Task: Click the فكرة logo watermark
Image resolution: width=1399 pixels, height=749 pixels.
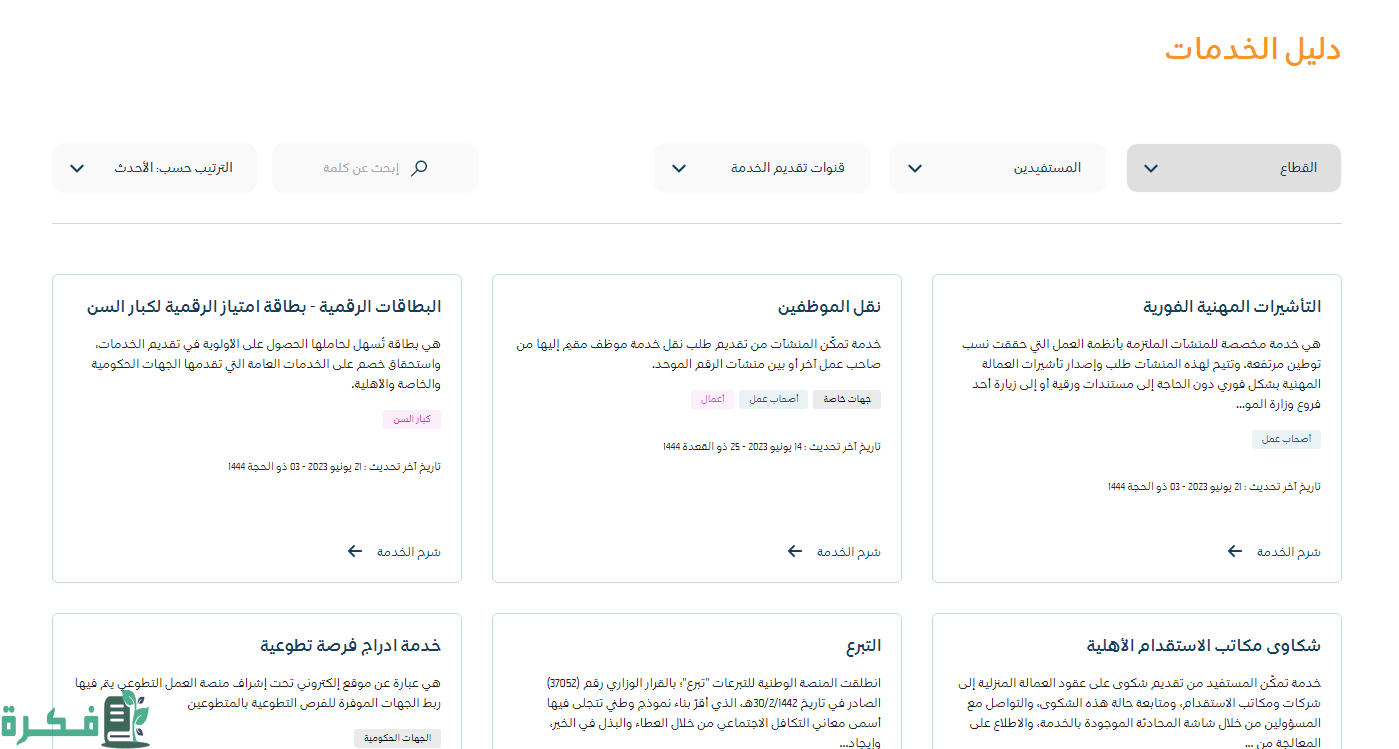Action: 75,718
